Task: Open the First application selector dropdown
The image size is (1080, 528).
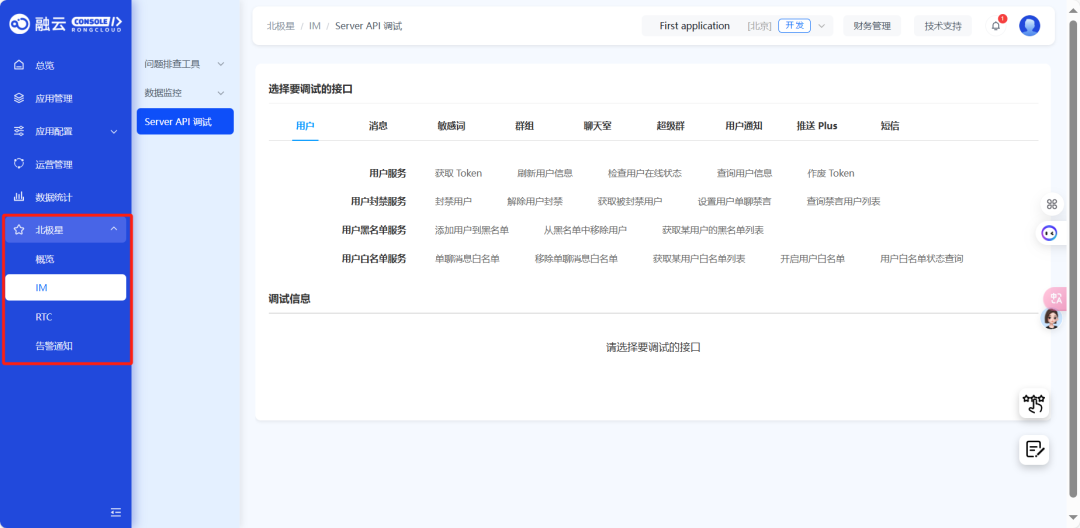Action: [x=738, y=26]
